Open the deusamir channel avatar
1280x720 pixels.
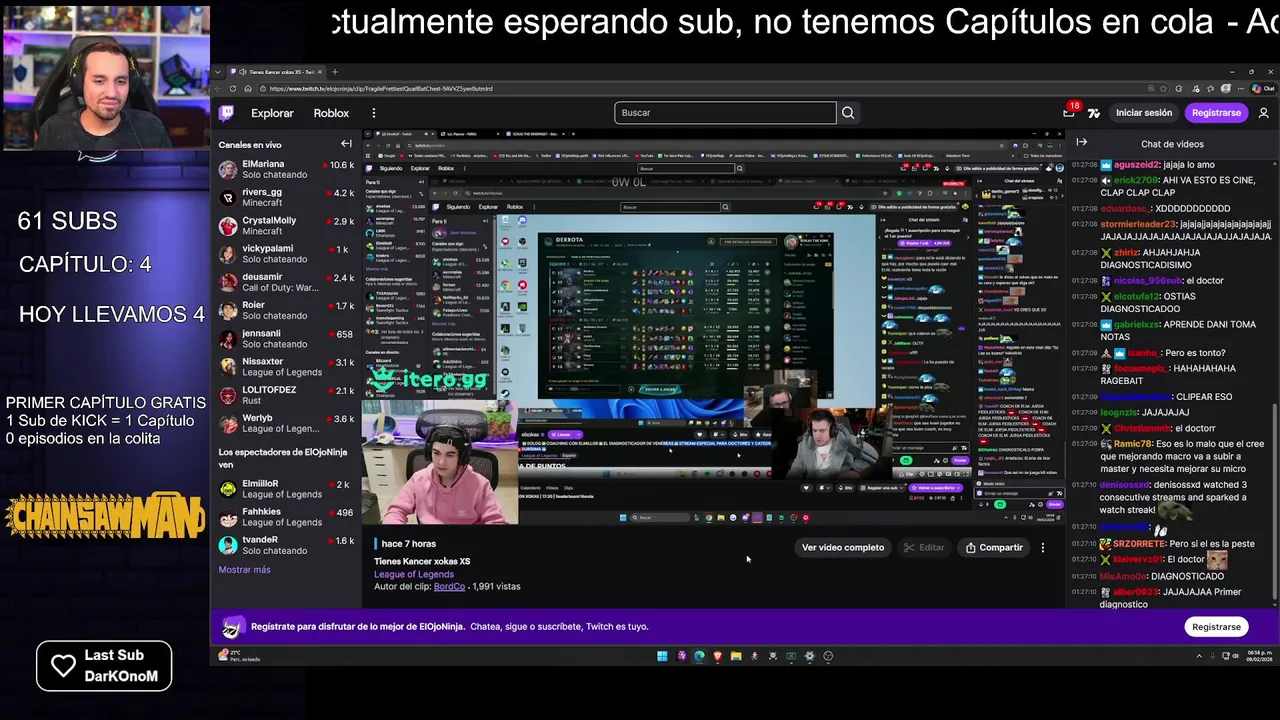coord(228,282)
